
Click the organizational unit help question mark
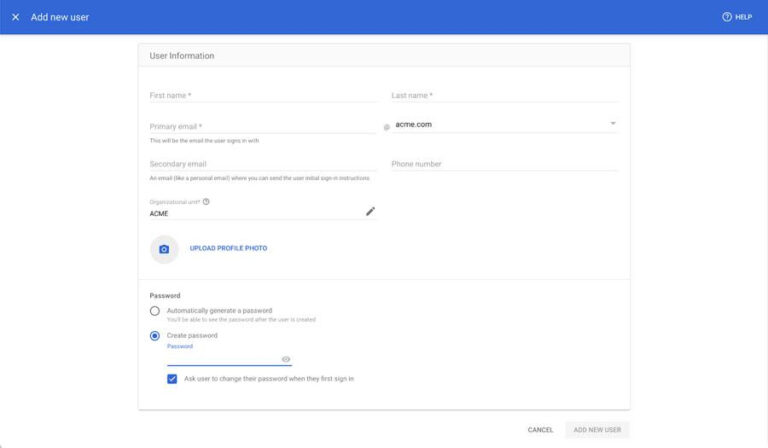point(206,202)
